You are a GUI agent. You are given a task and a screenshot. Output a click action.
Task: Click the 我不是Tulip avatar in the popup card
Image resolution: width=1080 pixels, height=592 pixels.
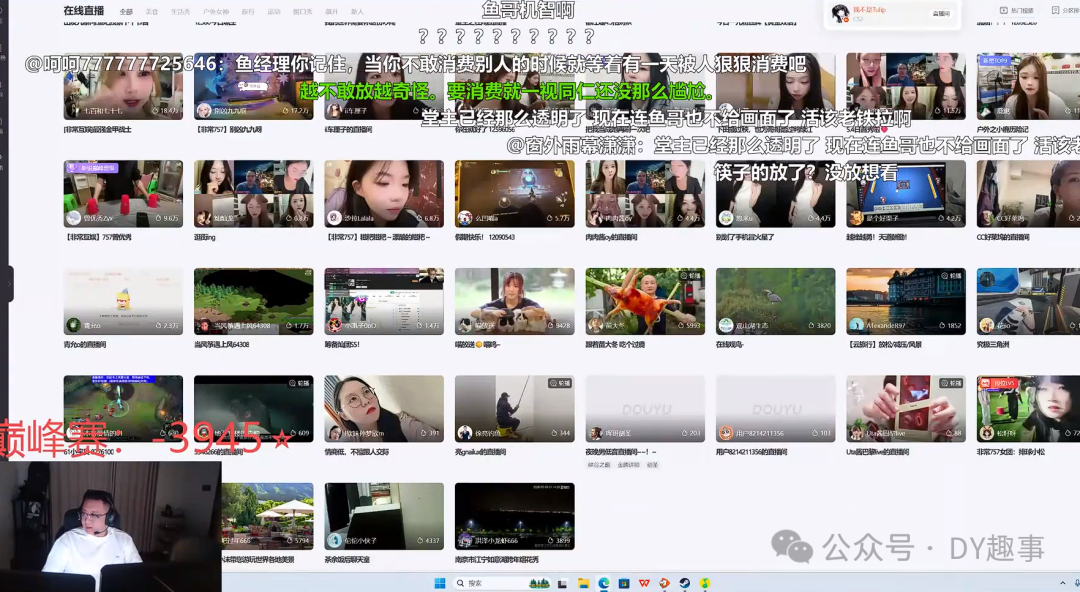point(840,13)
